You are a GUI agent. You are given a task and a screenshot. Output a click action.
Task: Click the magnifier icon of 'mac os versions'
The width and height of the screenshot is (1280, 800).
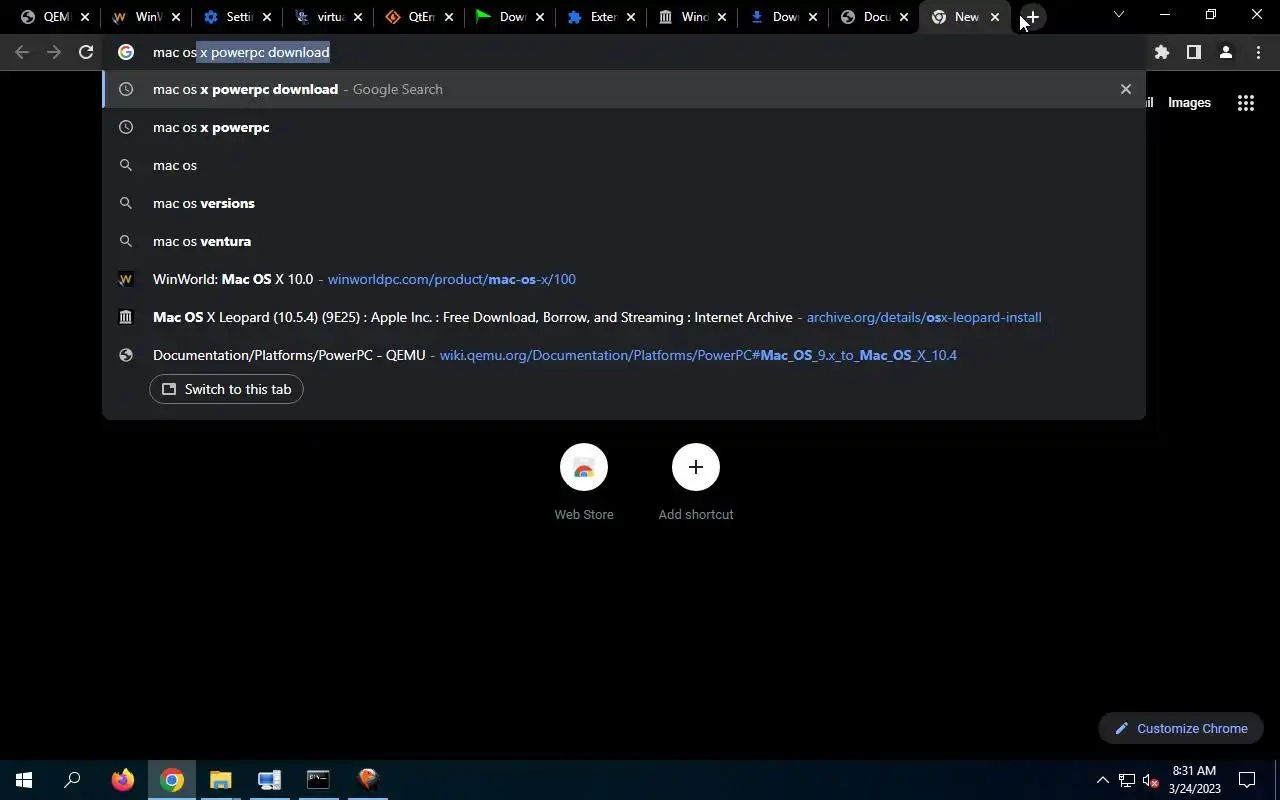(126, 203)
